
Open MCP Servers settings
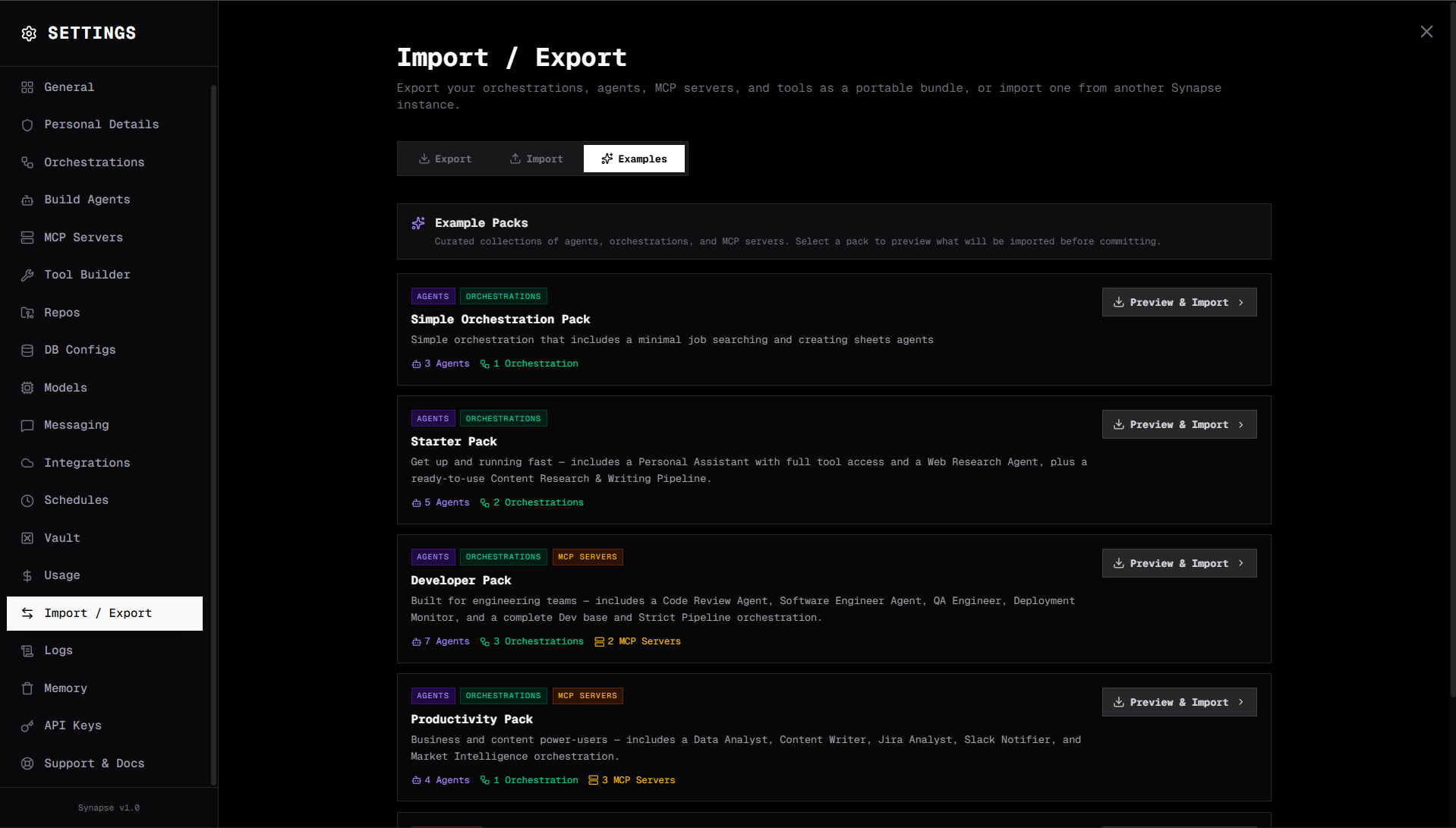click(x=105, y=238)
